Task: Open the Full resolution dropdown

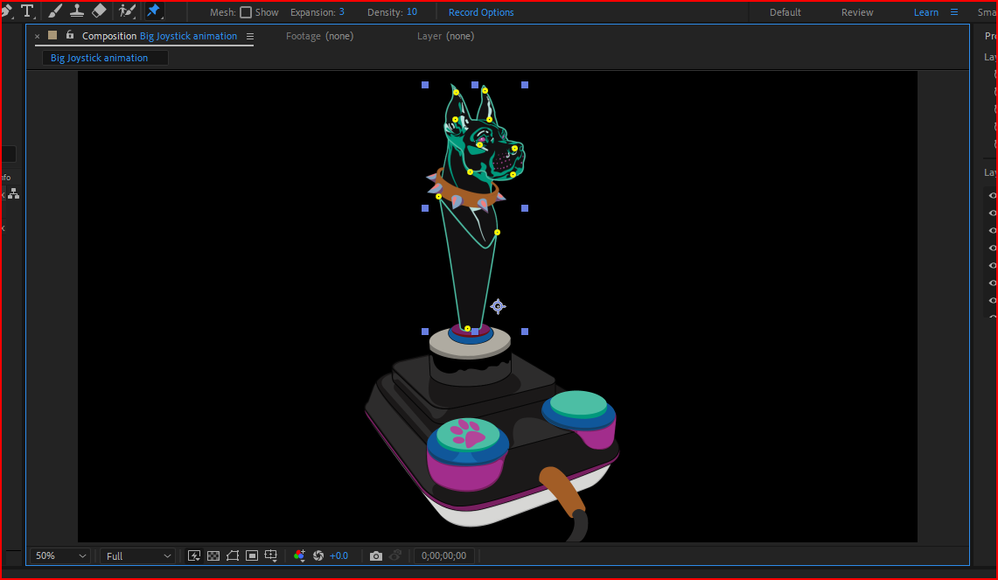Action: pyautogui.click(x=138, y=556)
